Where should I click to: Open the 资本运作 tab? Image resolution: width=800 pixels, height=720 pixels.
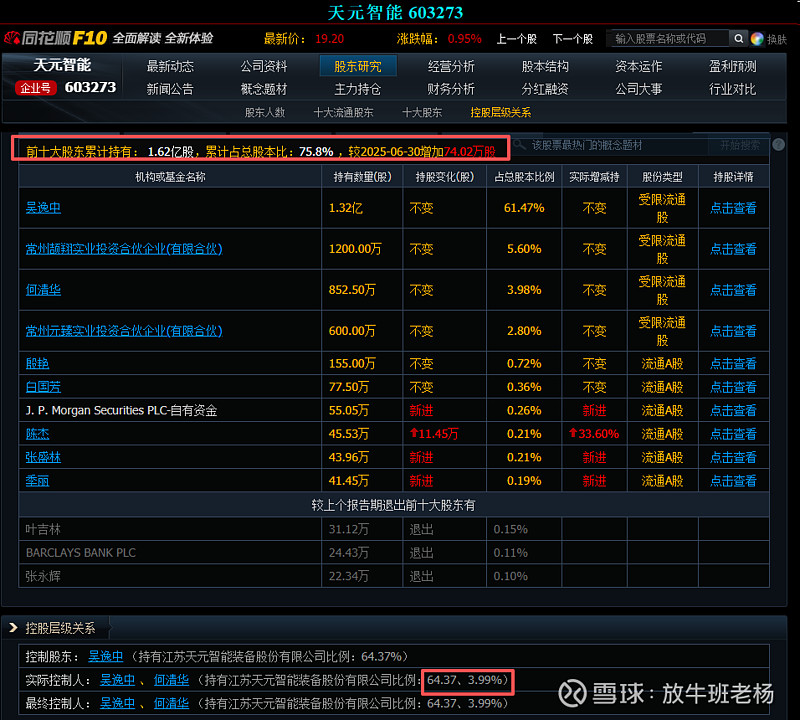(x=638, y=66)
